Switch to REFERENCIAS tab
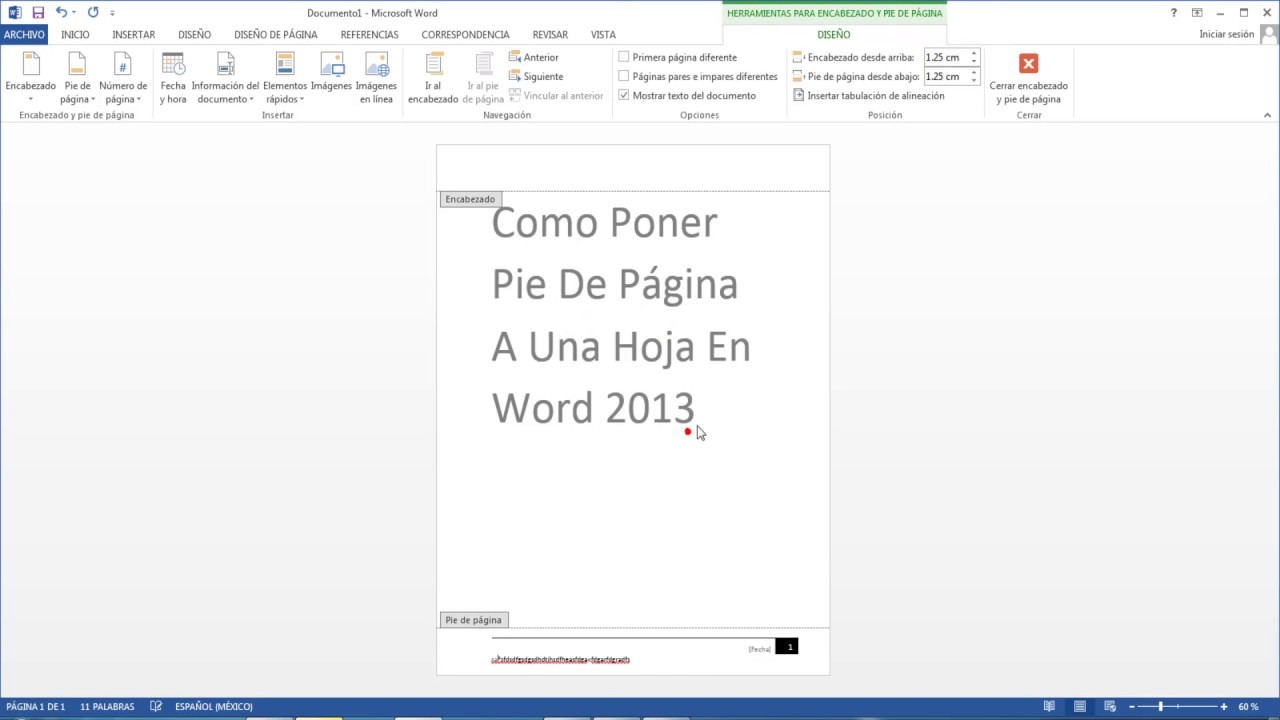Screen dimensions: 1280x720 pyautogui.click(x=369, y=34)
